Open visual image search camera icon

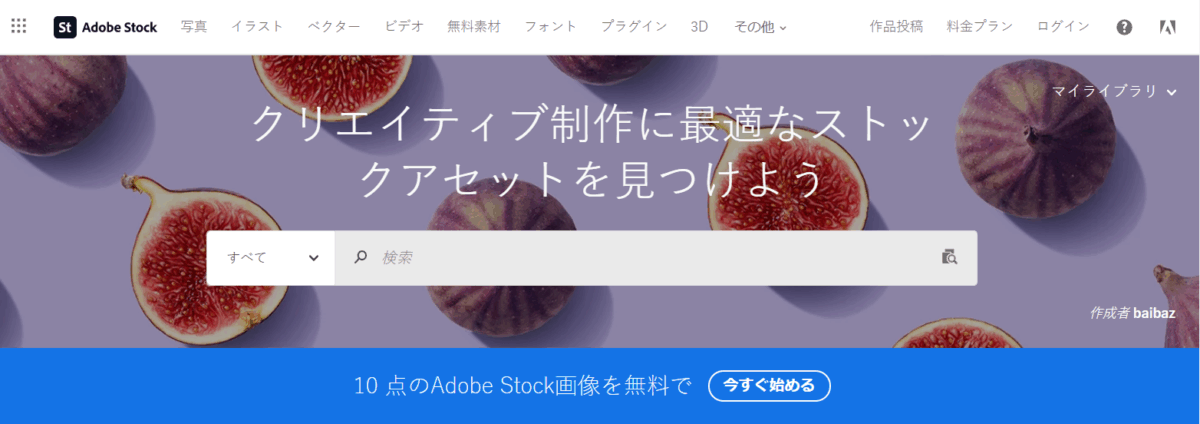click(x=949, y=257)
